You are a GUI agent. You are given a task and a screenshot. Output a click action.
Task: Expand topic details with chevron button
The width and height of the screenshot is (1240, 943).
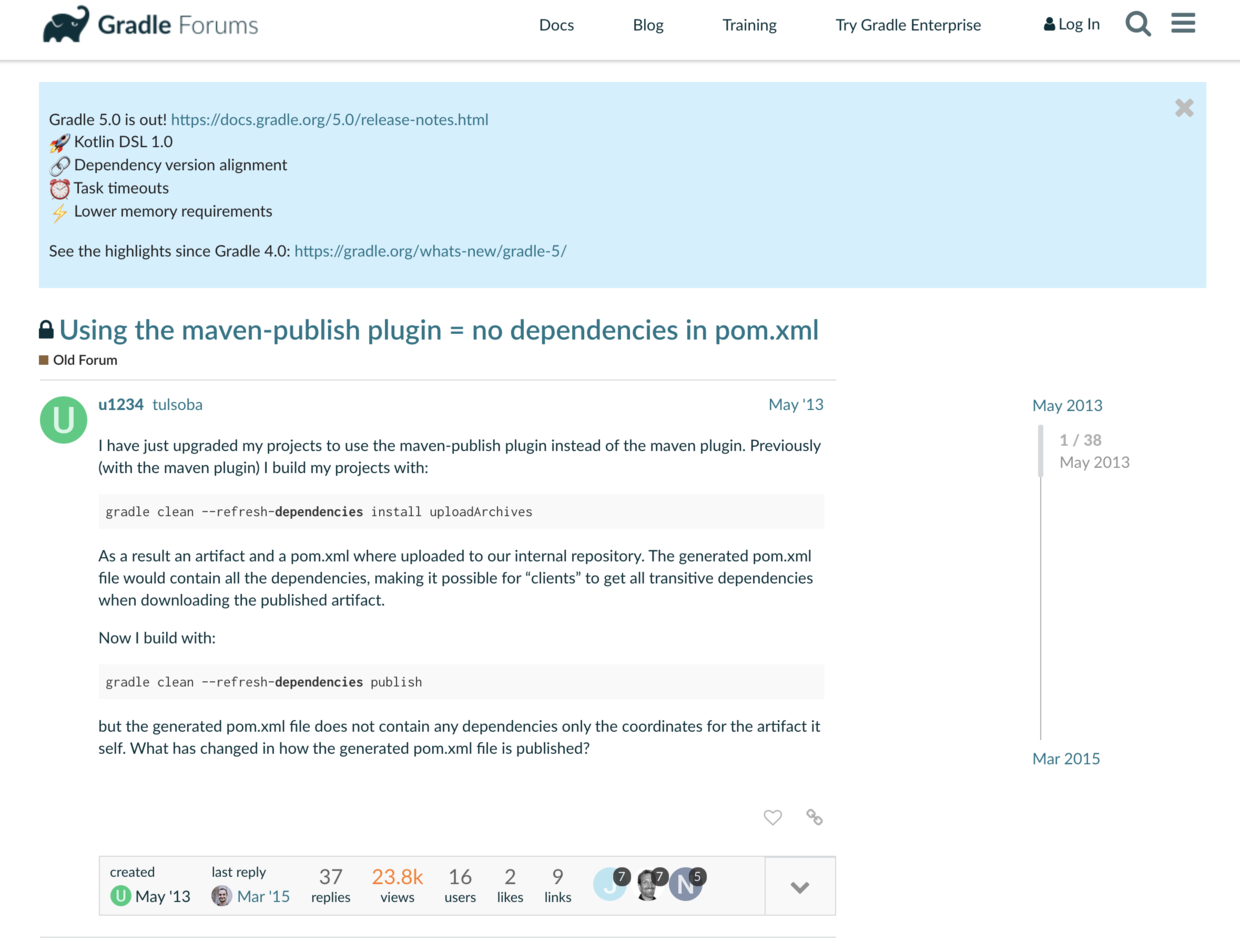coord(800,887)
